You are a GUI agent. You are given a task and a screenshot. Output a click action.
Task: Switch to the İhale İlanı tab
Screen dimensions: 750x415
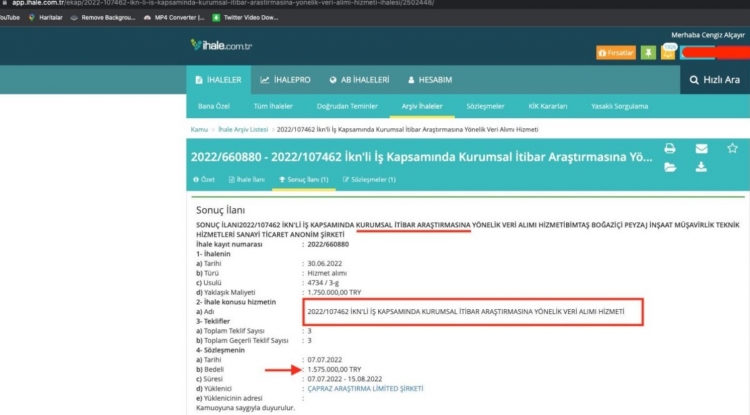(247, 179)
